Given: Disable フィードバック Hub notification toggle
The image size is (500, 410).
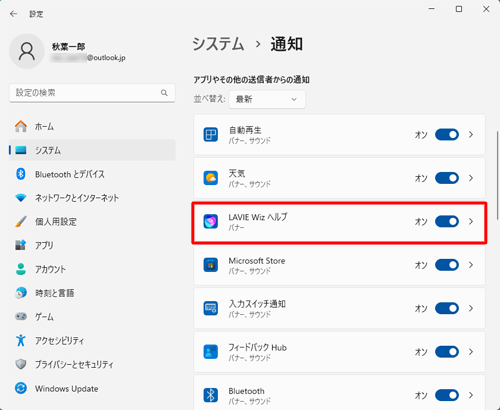Looking at the screenshot, I should coord(447,352).
